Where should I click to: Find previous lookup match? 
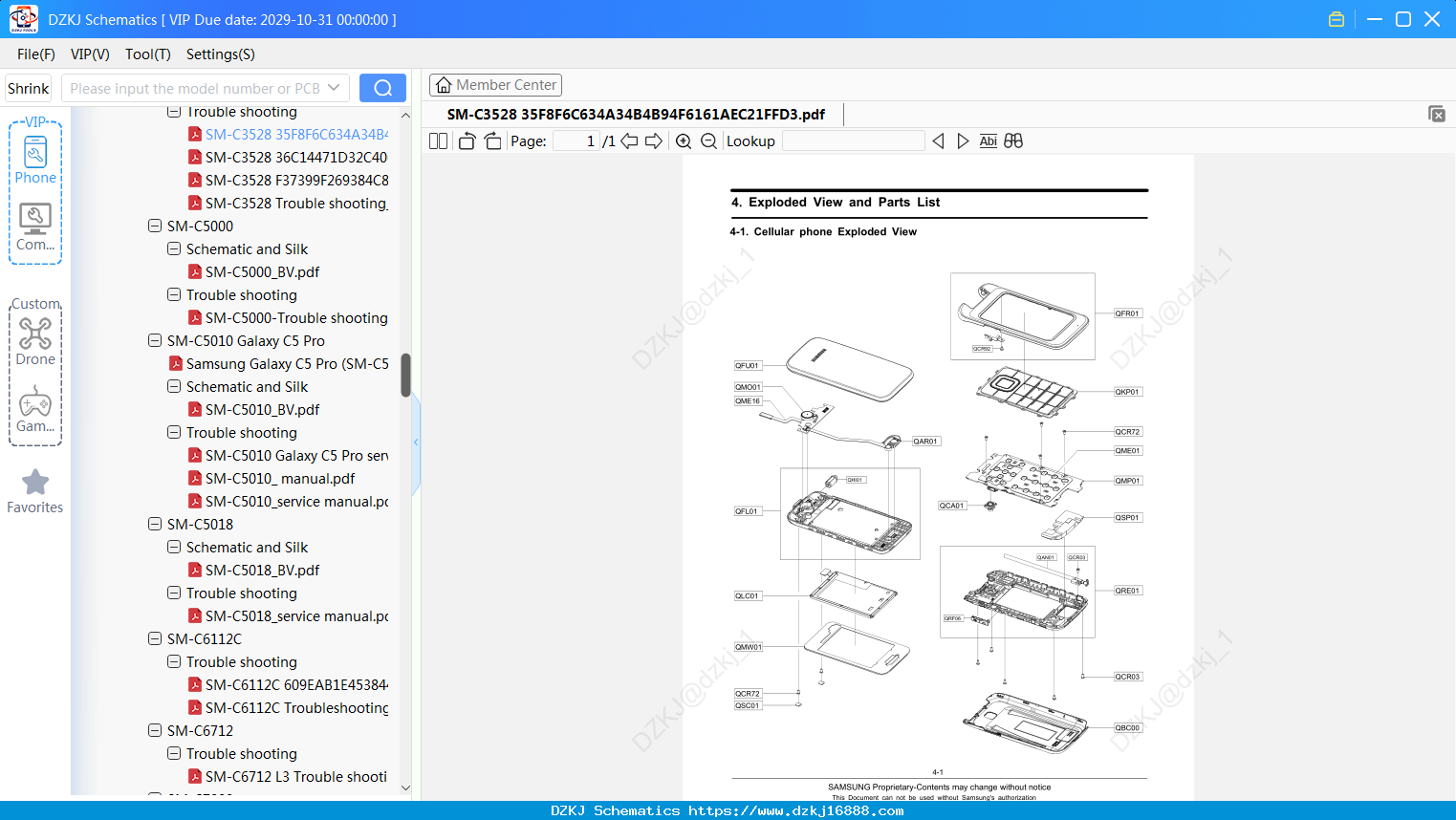pos(938,141)
